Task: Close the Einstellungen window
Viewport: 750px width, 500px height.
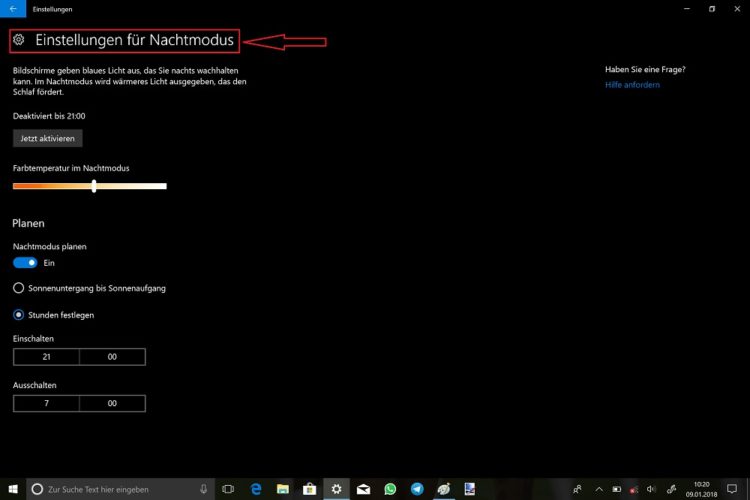Action: pos(737,9)
